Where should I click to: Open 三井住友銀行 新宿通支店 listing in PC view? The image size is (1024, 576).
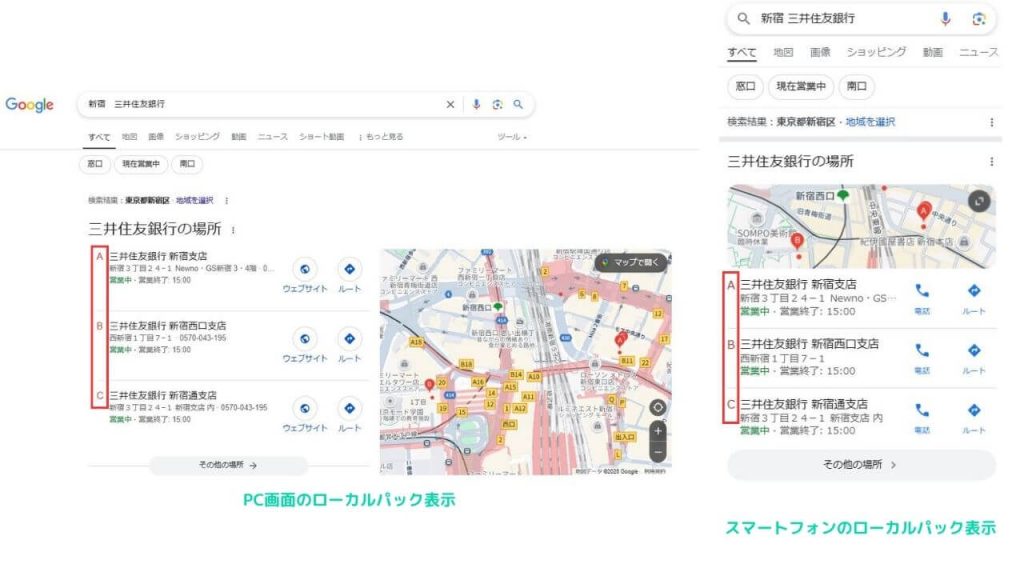click(x=163, y=395)
